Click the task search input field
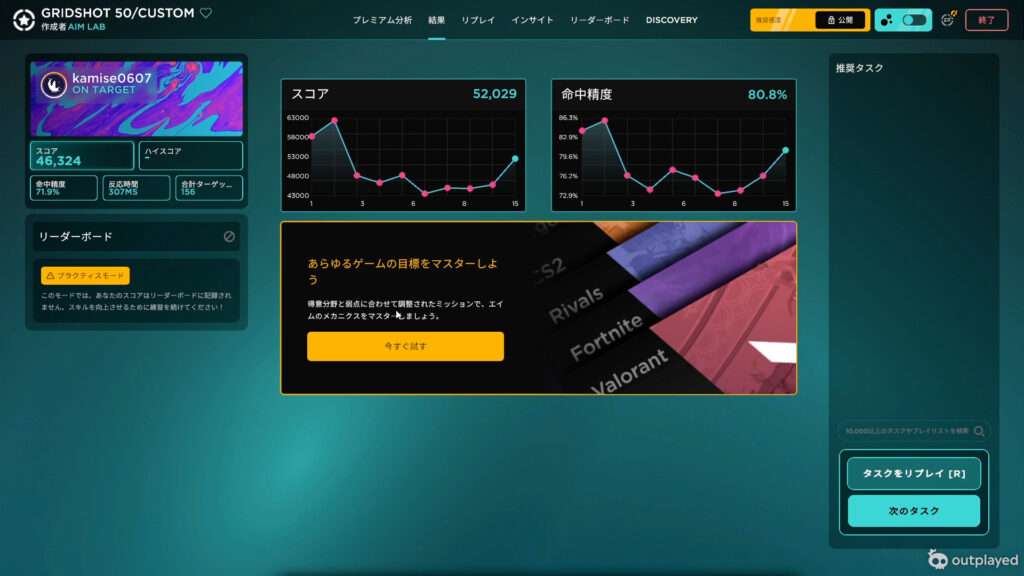 click(905, 431)
